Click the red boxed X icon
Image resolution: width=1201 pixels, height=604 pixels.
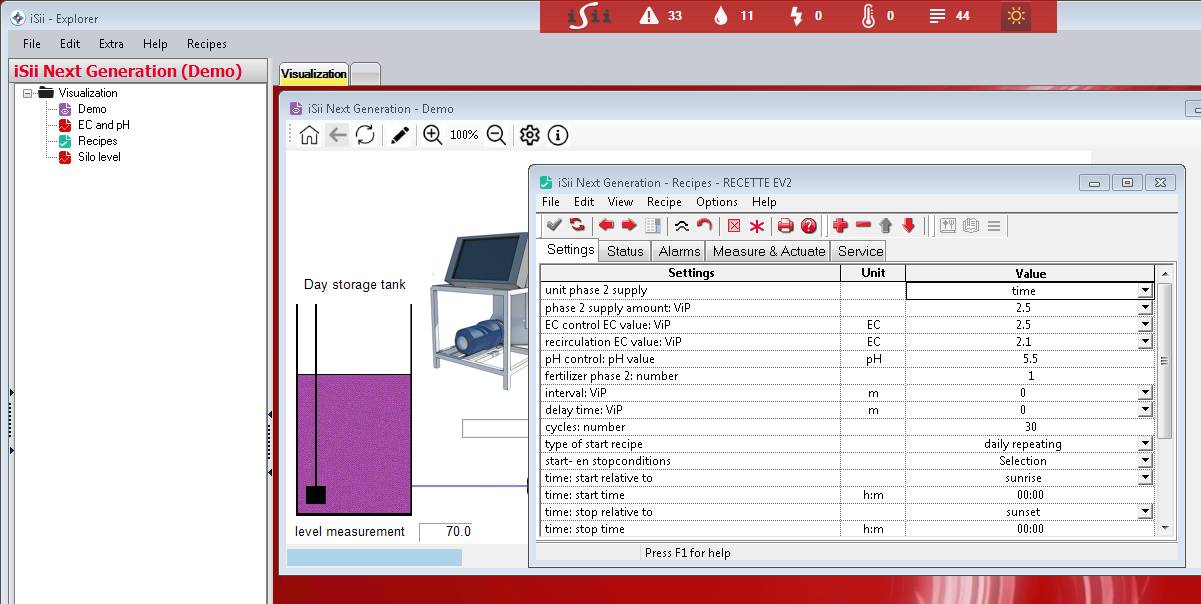733,225
